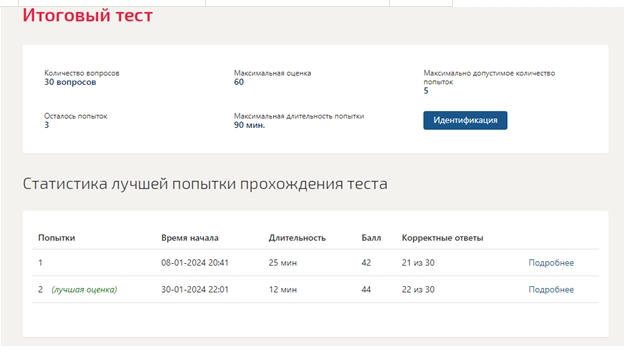Click the 30 вопросов value

click(70, 82)
